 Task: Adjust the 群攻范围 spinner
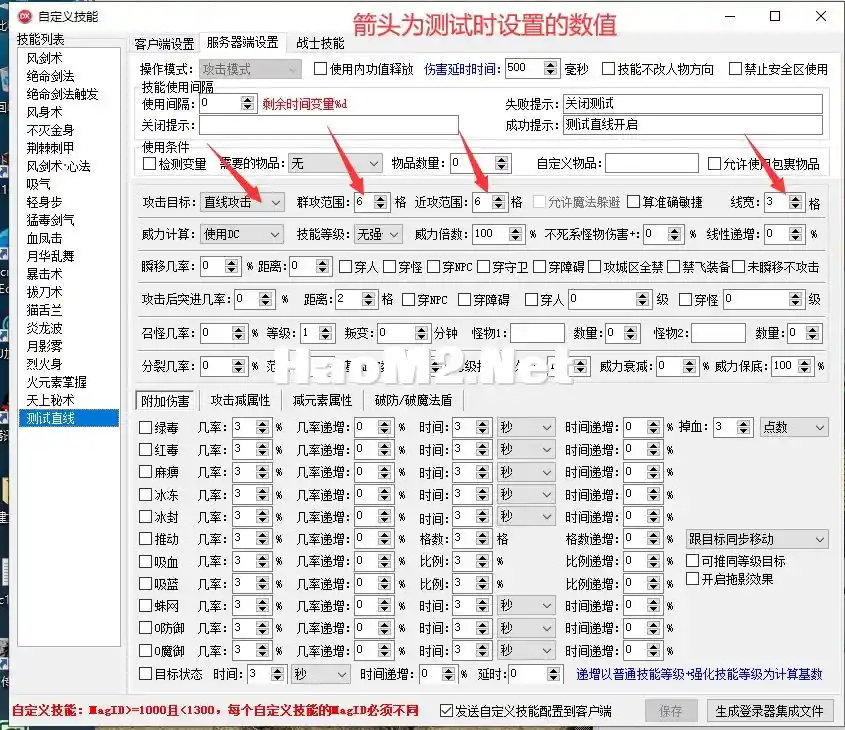[x=380, y=203]
